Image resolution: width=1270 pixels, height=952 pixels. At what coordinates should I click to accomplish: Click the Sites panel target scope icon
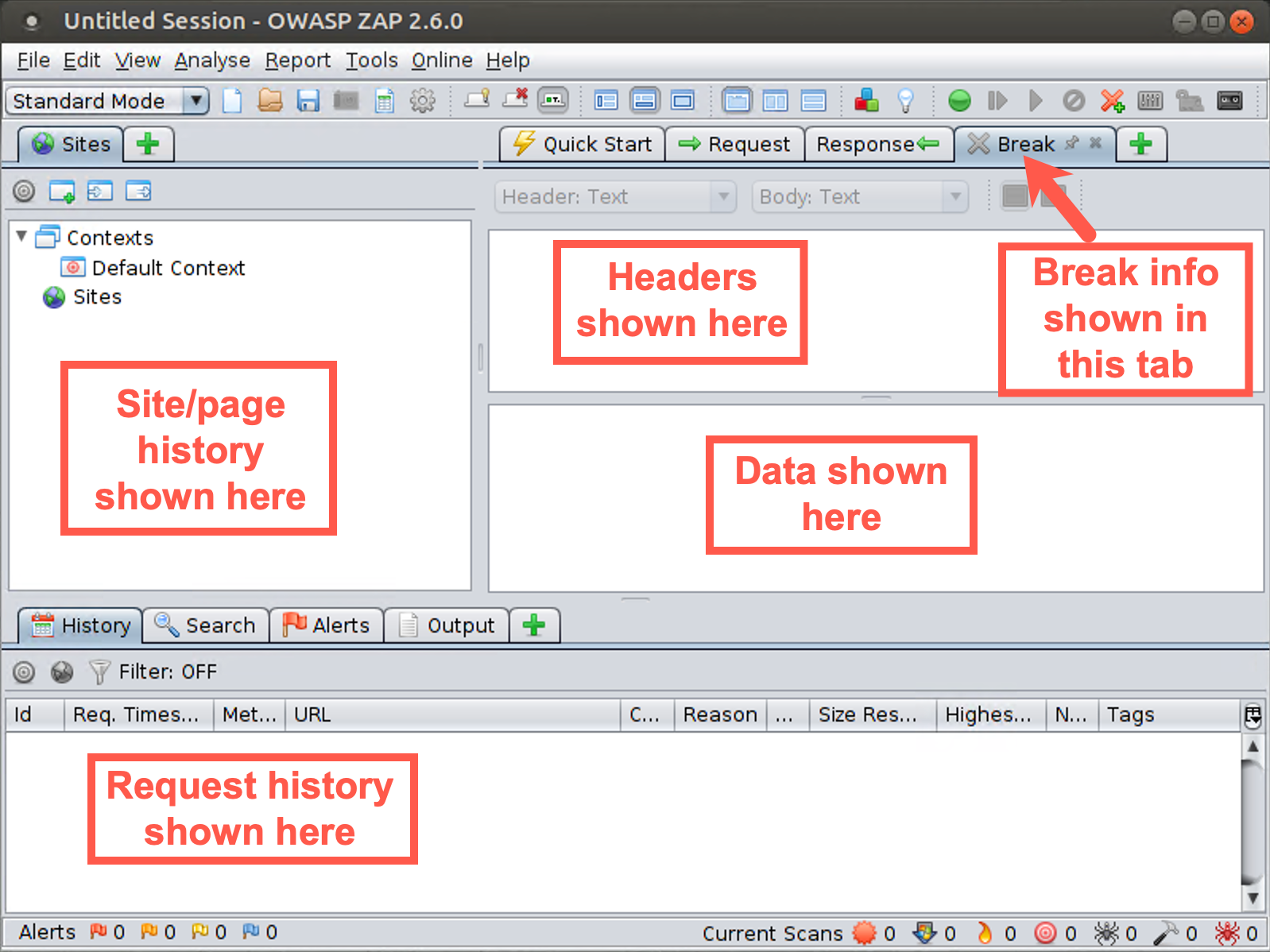[24, 191]
